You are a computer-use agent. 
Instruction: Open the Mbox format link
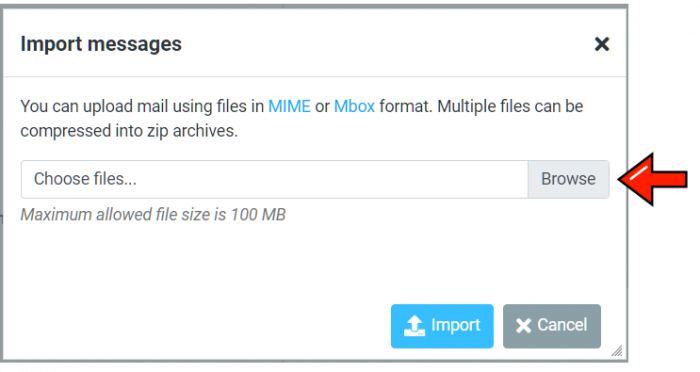point(354,106)
